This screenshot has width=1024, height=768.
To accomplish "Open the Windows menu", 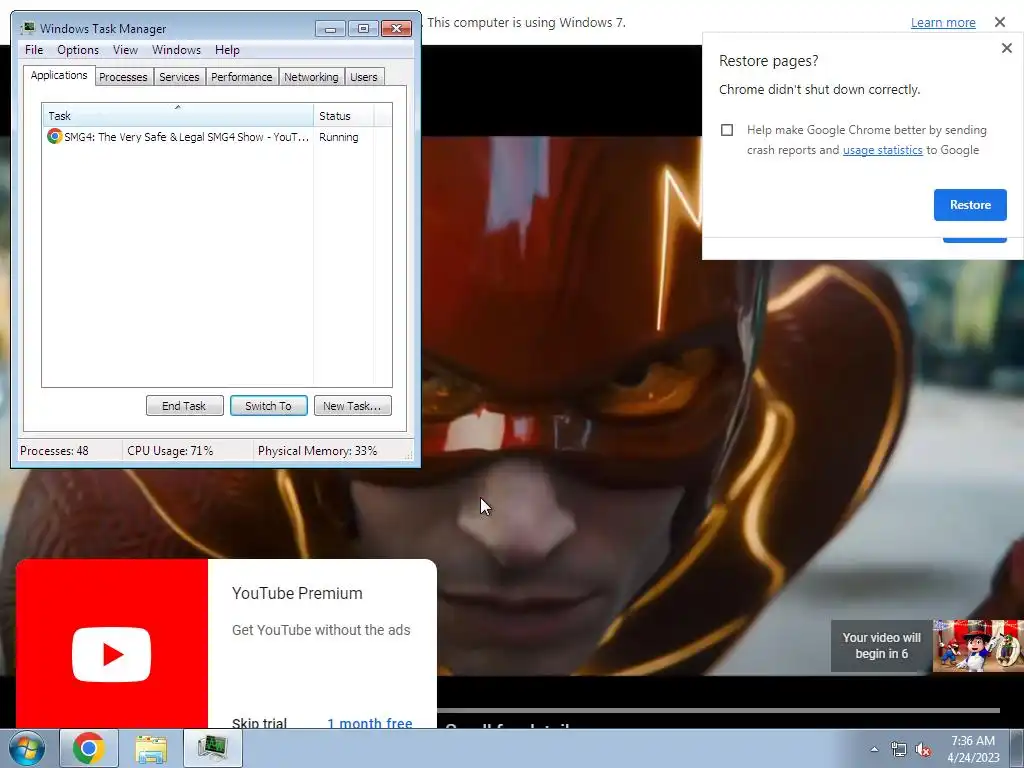I will (176, 50).
